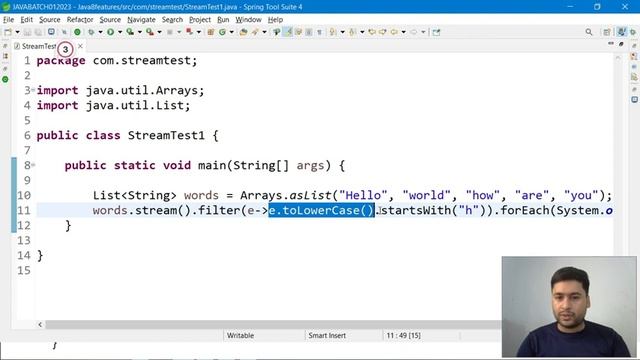Toggle the highlighted editor toggle button

click(288, 32)
